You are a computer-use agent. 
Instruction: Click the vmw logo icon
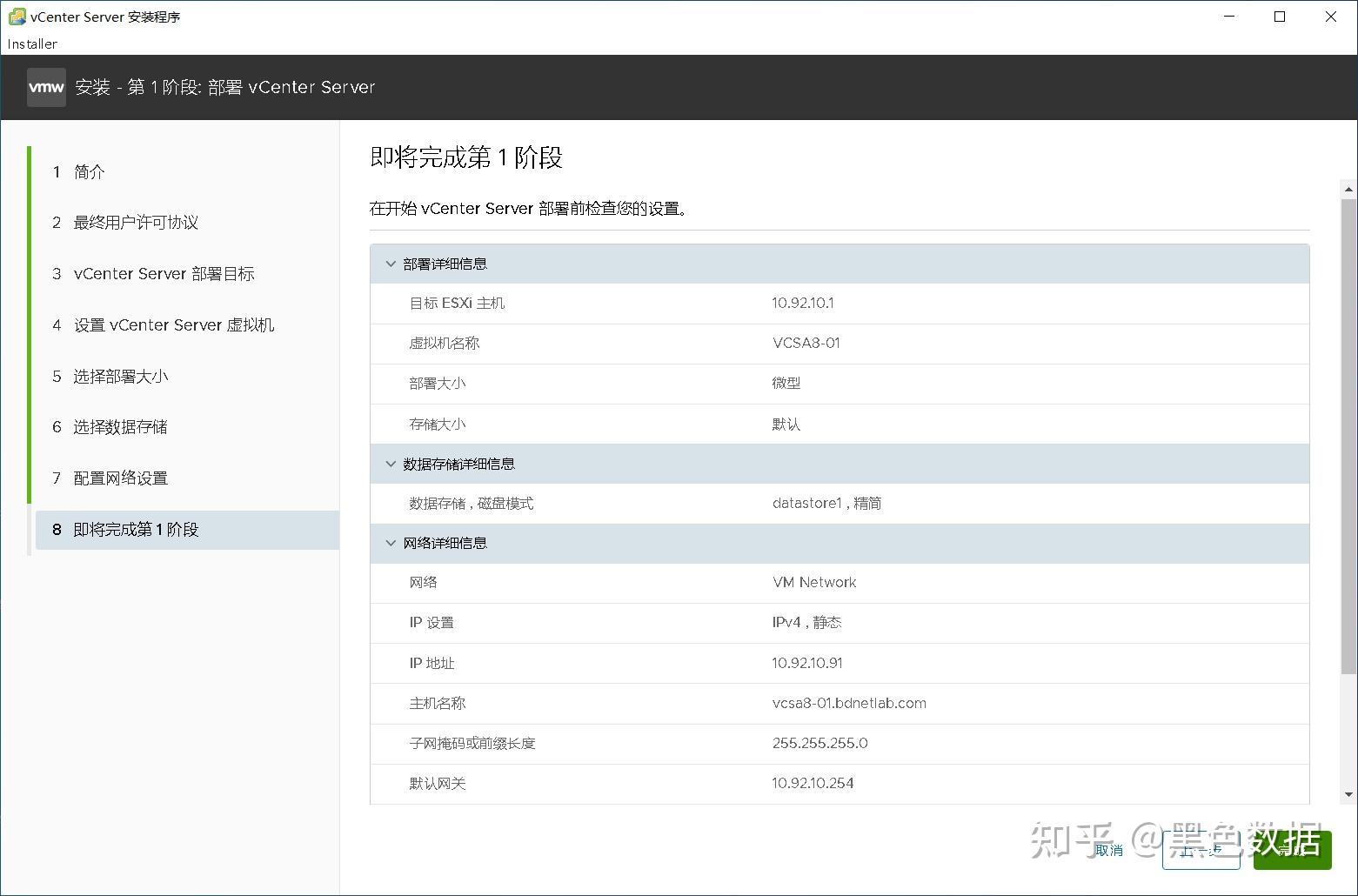pos(45,87)
